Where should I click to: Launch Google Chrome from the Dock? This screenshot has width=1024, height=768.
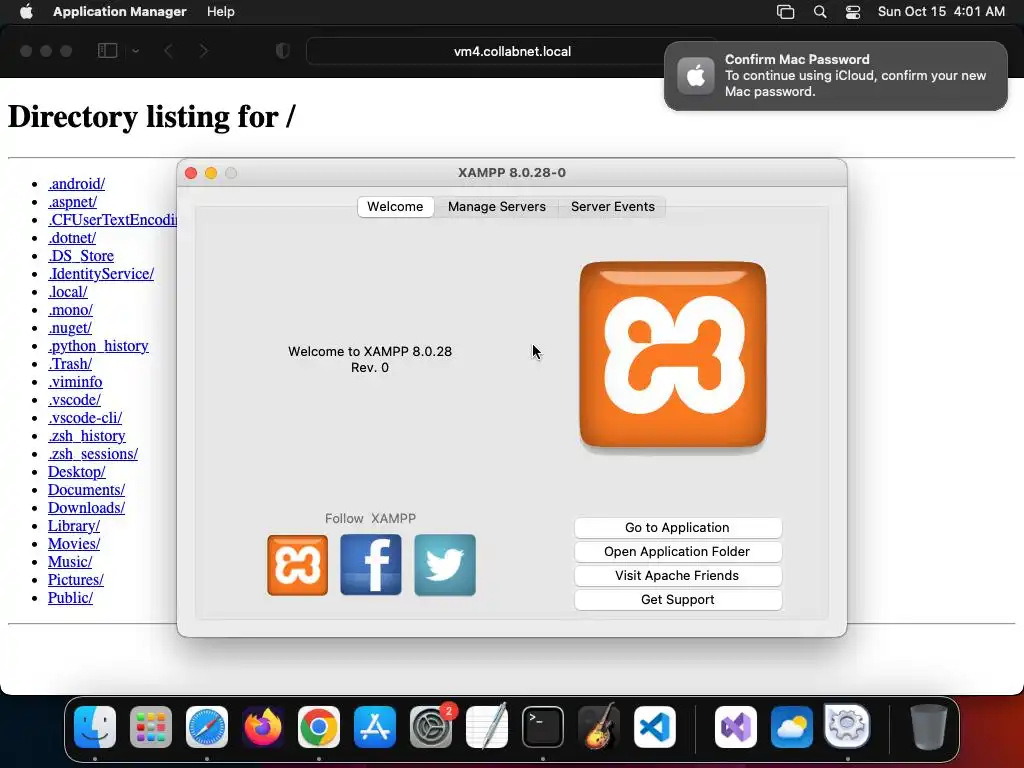point(319,727)
